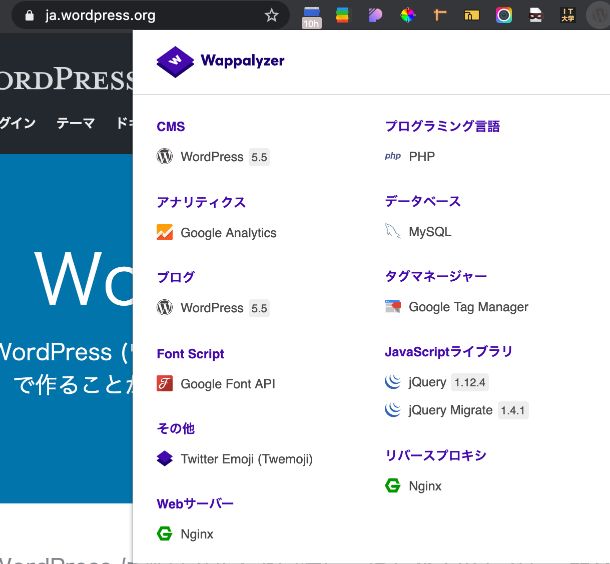The image size is (610, 564).
Task: Click the Wappalyzer logo icon
Action: (175, 61)
